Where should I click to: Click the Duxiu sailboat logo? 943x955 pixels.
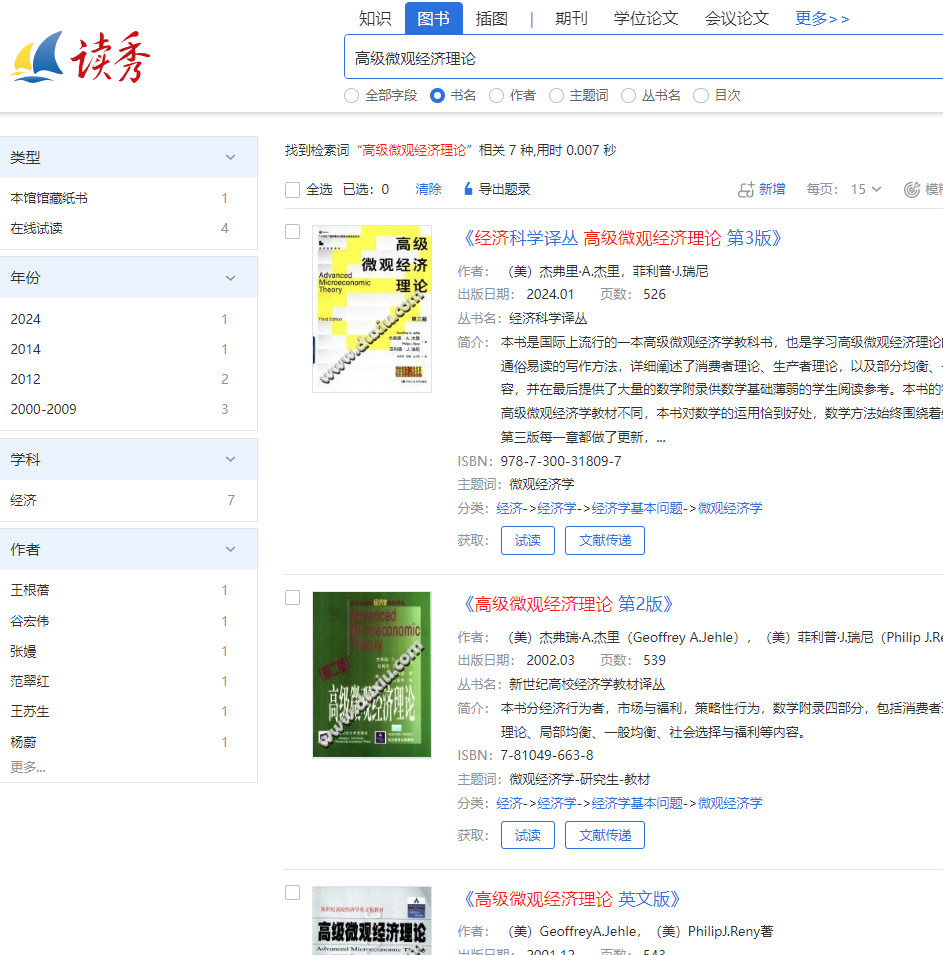[80, 57]
